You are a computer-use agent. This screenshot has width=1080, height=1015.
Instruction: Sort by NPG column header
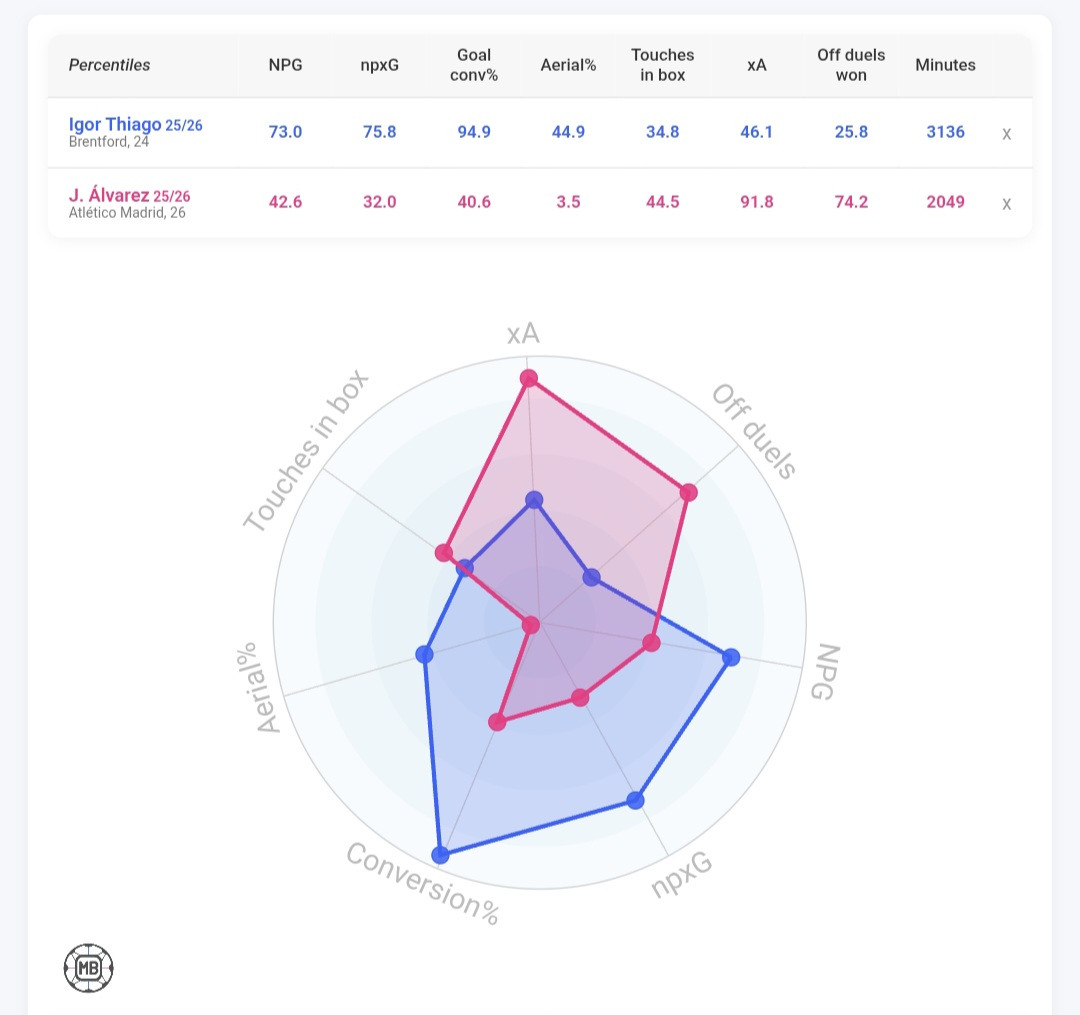285,65
